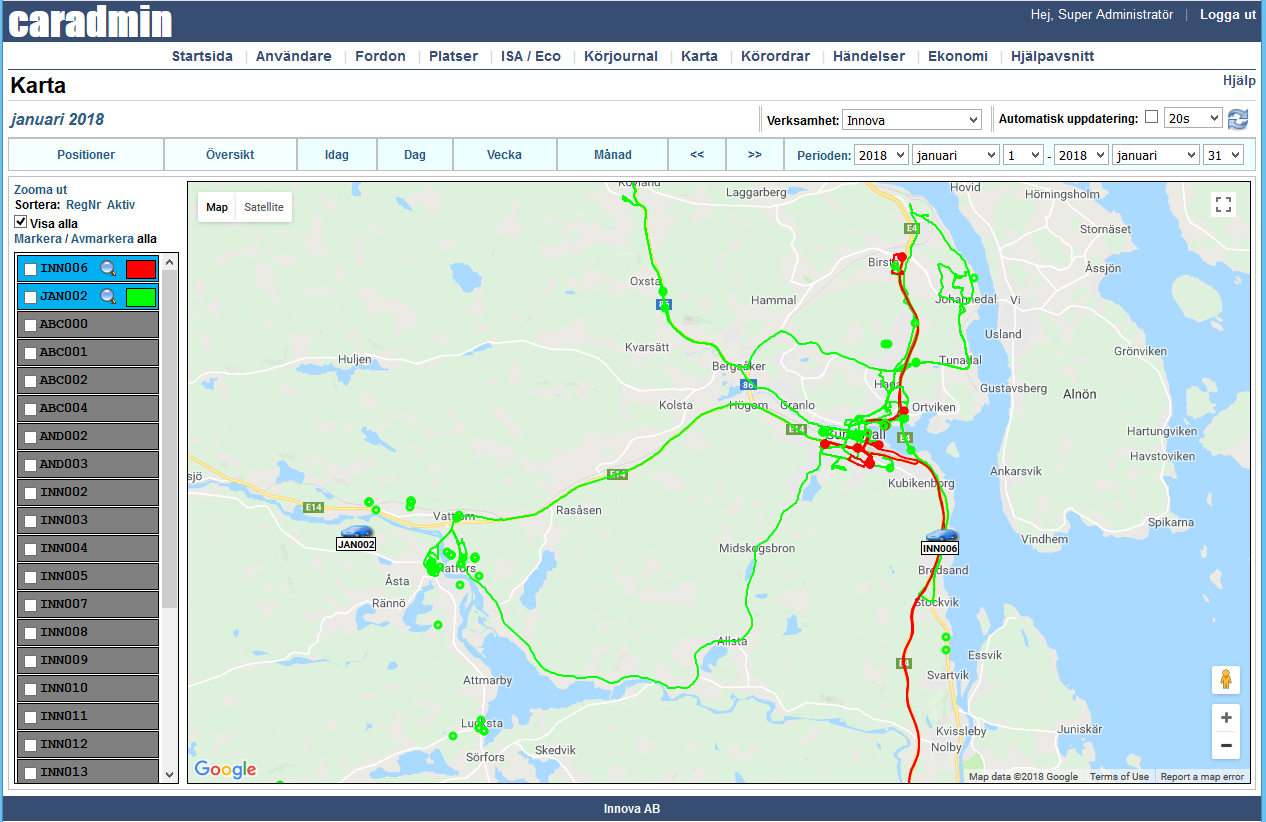
Task: Click the Vecka button
Action: point(505,155)
